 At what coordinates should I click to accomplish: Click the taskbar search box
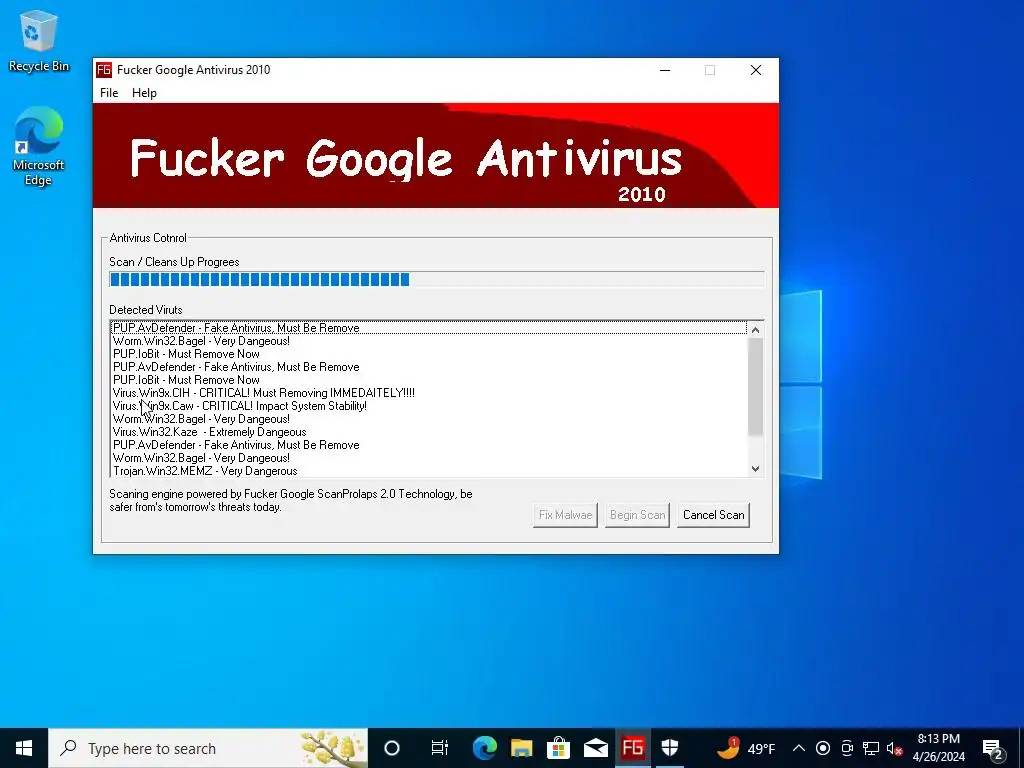[x=208, y=748]
